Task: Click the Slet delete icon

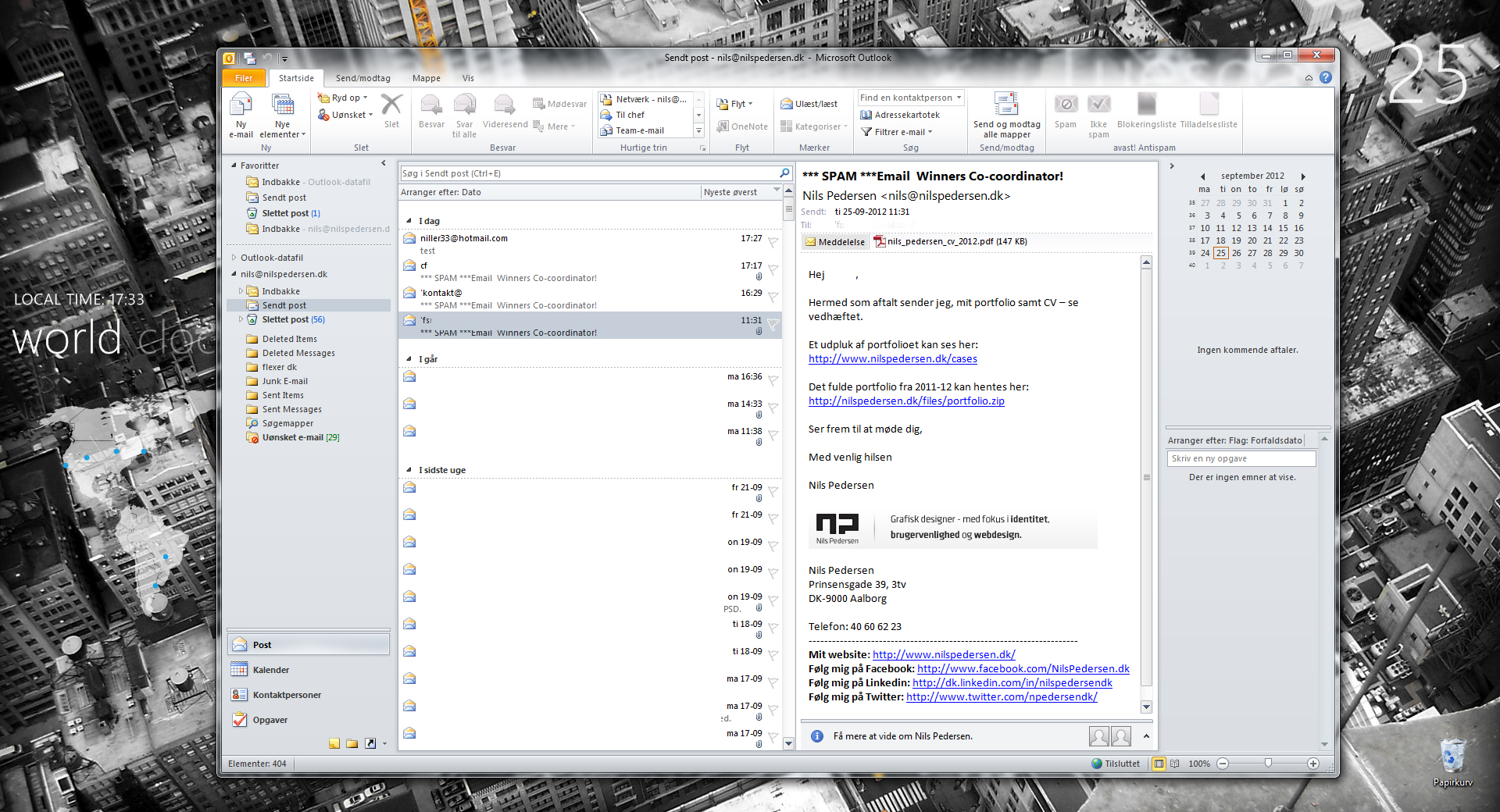Action: 391,105
